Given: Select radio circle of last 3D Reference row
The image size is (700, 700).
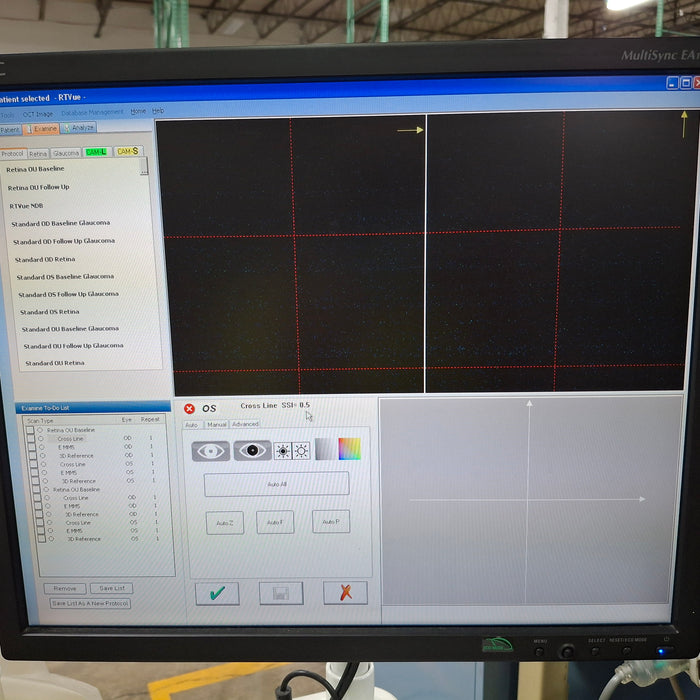Looking at the screenshot, I should (51, 539).
